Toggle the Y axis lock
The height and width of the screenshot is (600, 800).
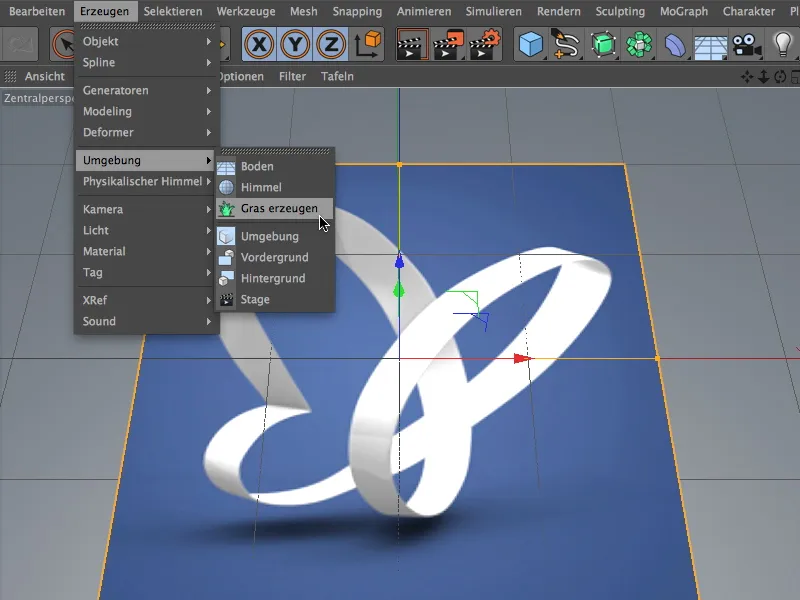(294, 44)
